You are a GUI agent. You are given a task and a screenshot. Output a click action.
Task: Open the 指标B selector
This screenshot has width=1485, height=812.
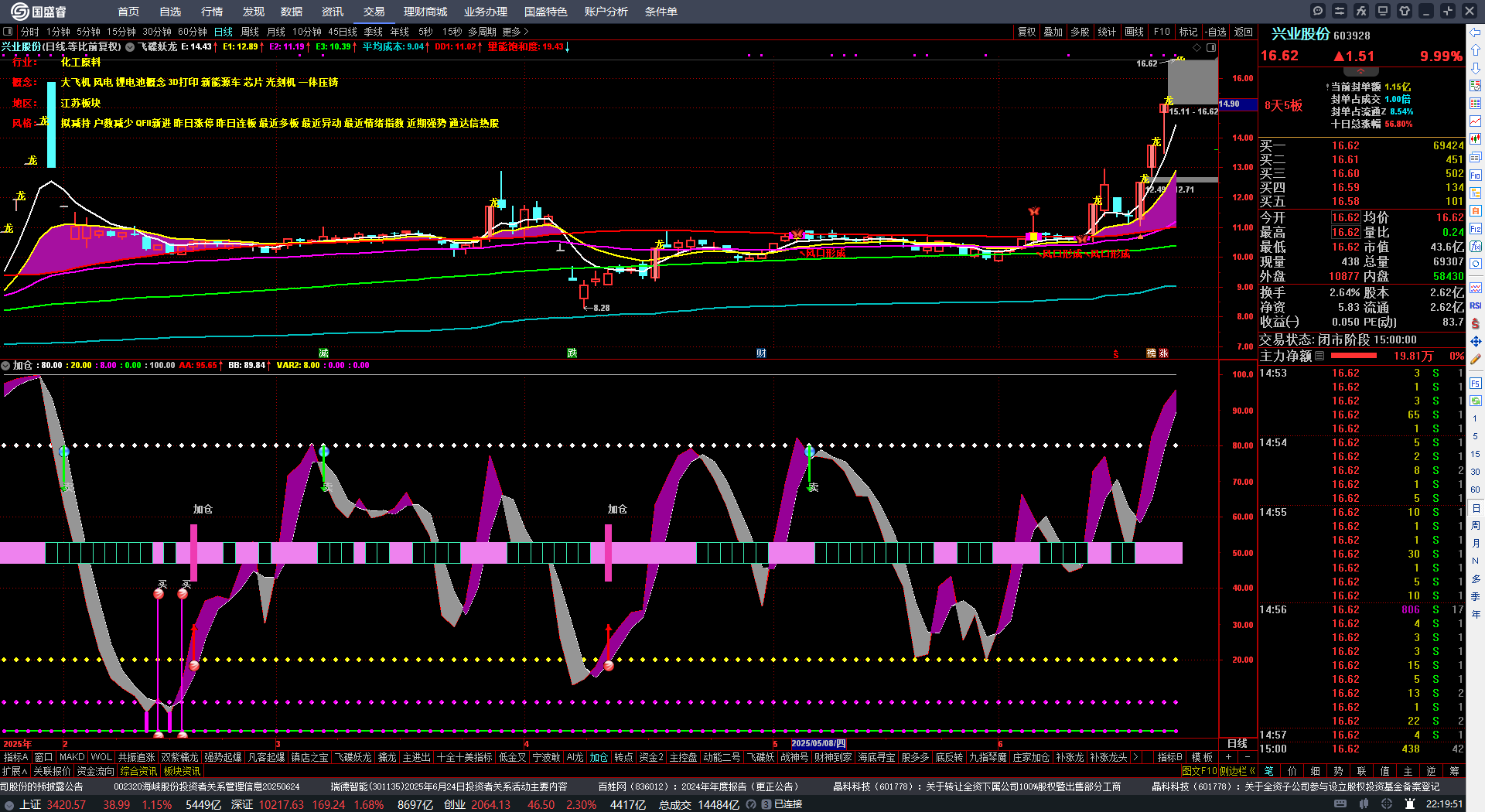coord(1169,757)
